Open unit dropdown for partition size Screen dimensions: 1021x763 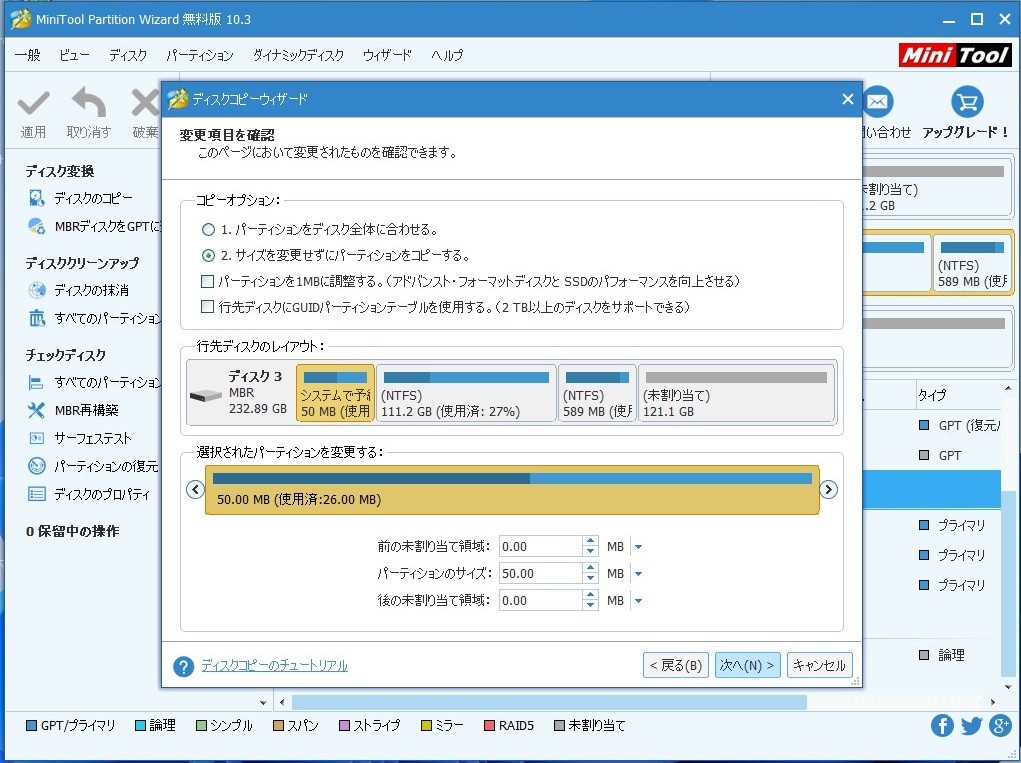tap(638, 574)
